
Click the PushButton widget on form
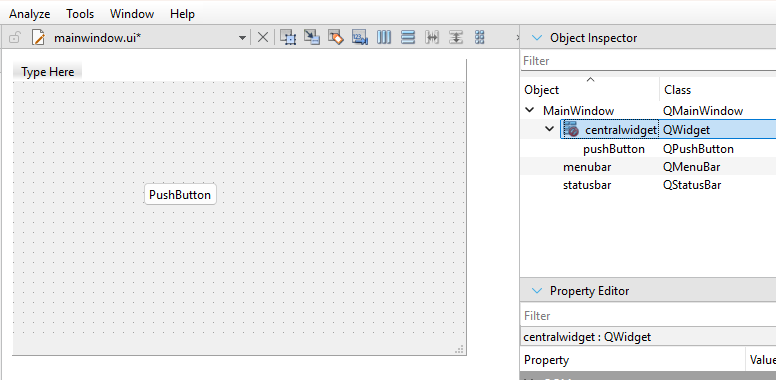(x=180, y=194)
